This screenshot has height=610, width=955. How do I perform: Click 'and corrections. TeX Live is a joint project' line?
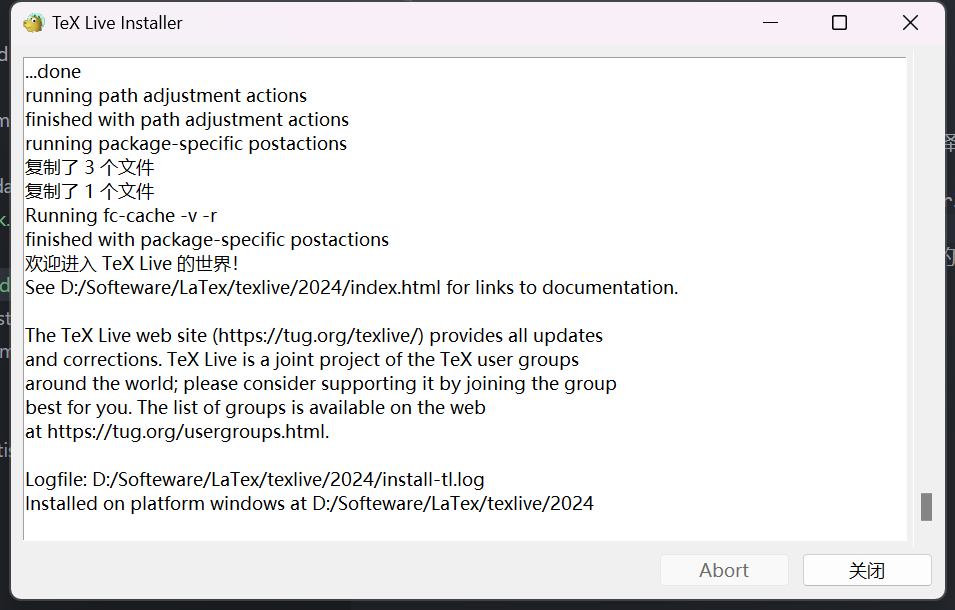[302, 360]
